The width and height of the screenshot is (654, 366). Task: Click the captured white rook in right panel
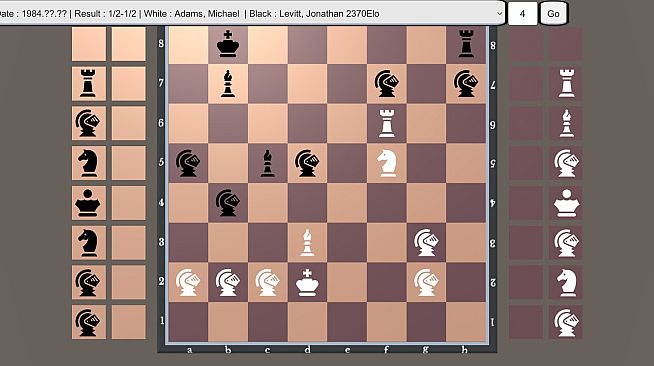tap(566, 84)
